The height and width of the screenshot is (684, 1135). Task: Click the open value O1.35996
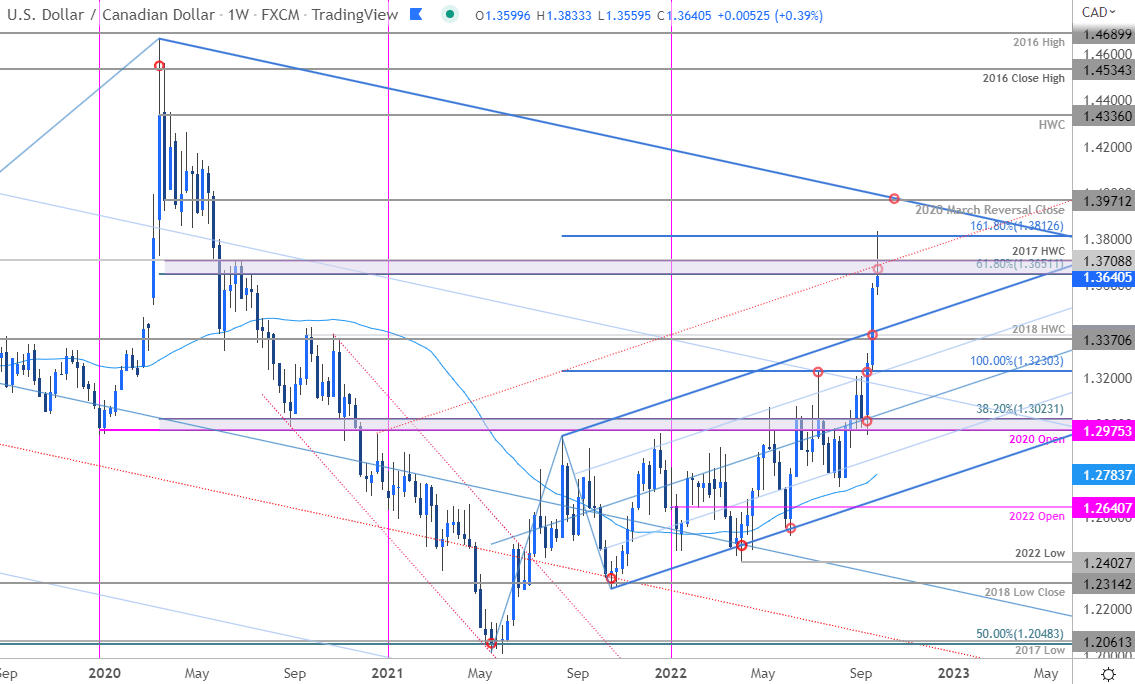(503, 15)
